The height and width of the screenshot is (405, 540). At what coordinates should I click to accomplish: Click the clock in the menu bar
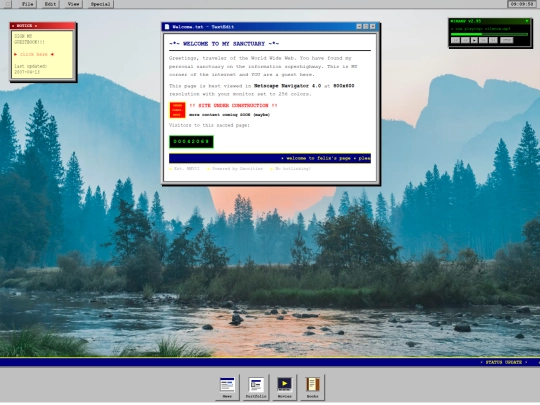point(522,4)
